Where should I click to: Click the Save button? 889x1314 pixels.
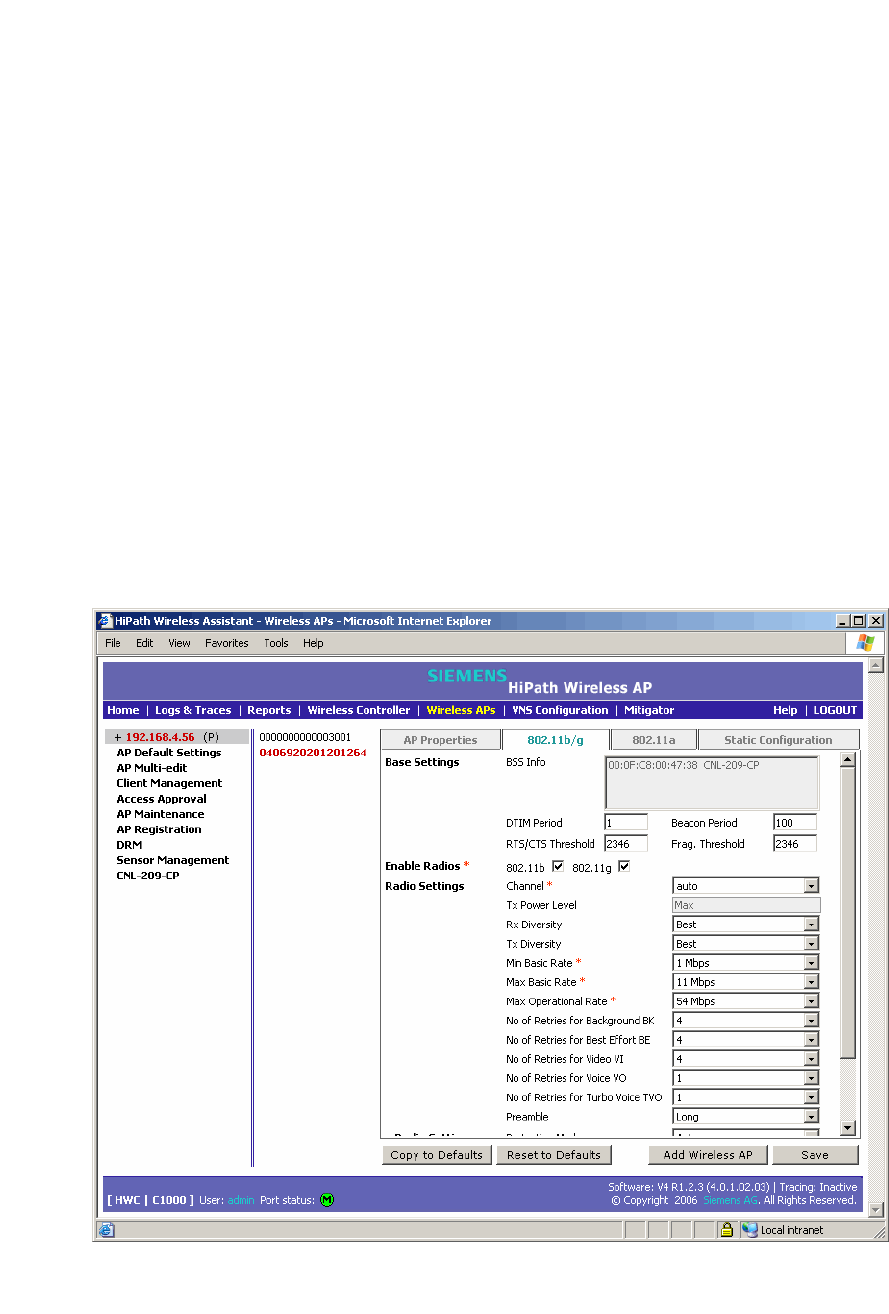coord(815,1155)
